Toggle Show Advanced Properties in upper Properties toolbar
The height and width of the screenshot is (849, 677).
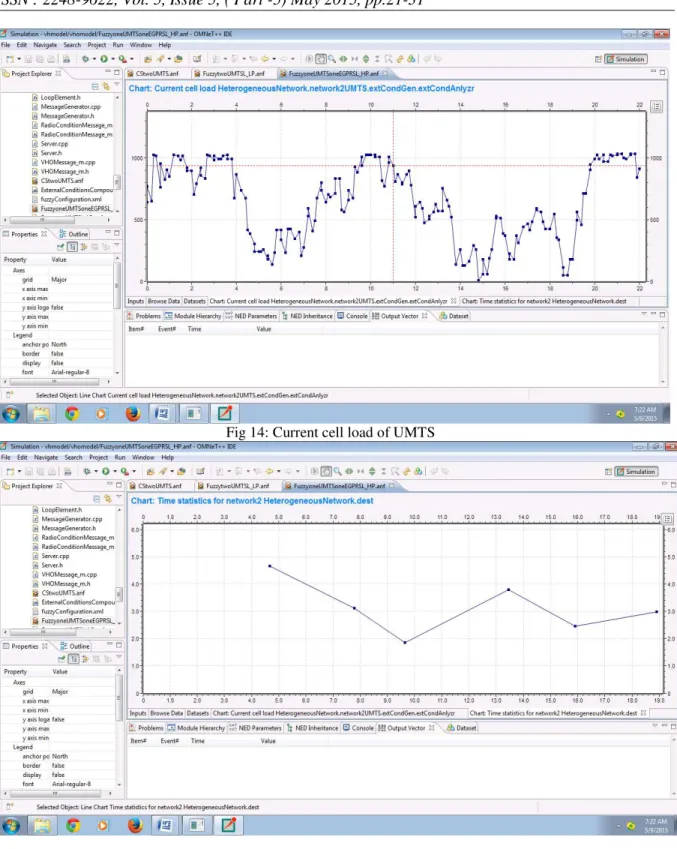point(83,247)
